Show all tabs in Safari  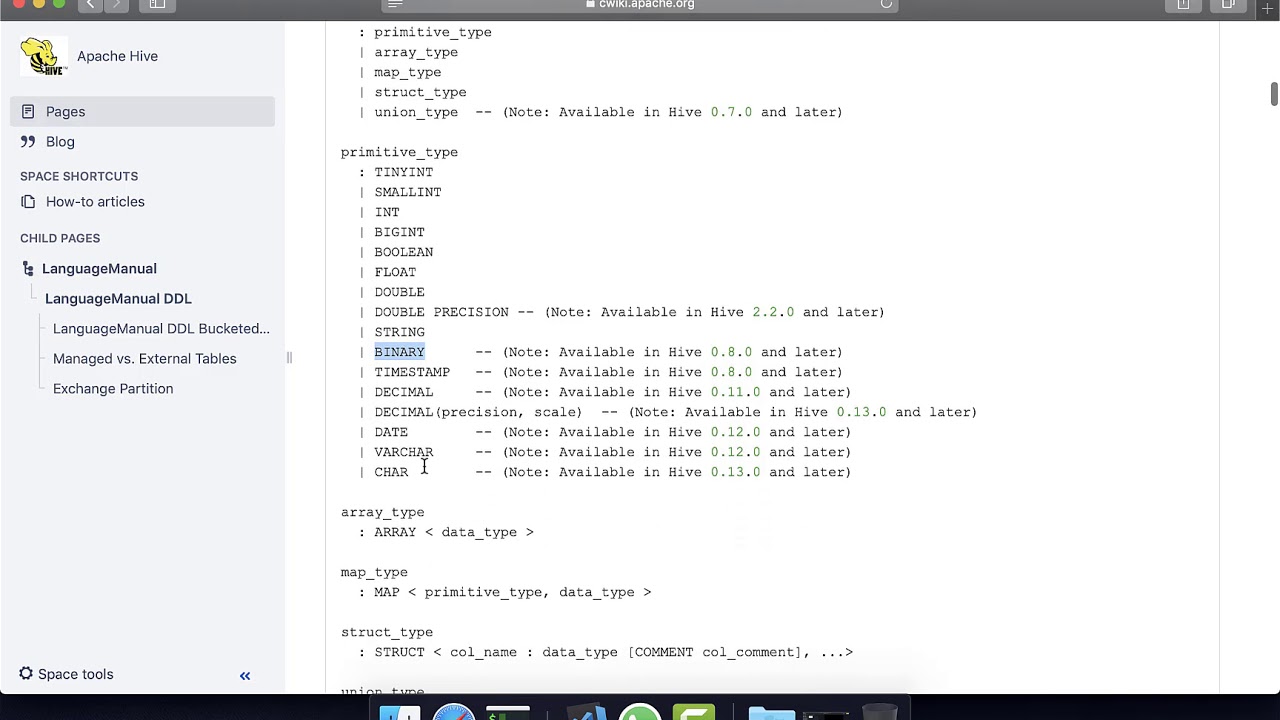pyautogui.click(x=1228, y=5)
